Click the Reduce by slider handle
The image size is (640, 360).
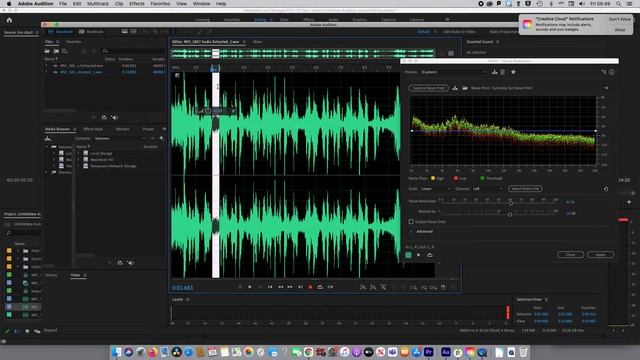[510, 214]
